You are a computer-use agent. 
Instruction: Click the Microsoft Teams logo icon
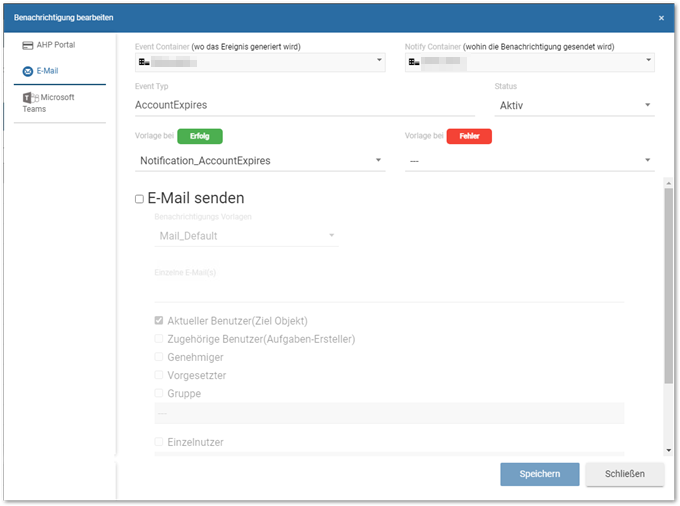[x=31, y=98]
